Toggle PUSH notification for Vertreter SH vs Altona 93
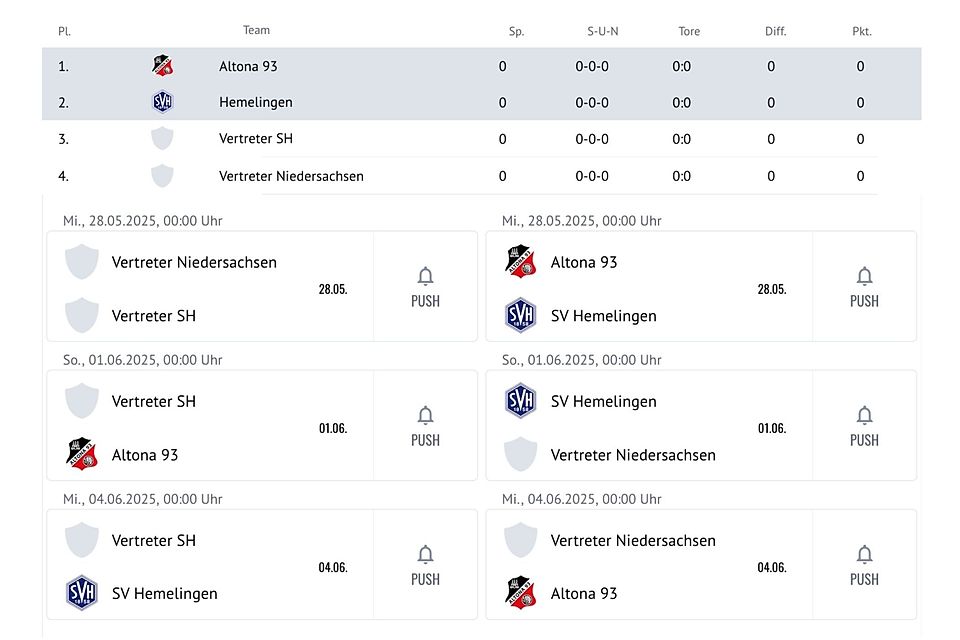Image resolution: width=960 pixels, height=640 pixels. coord(425,426)
